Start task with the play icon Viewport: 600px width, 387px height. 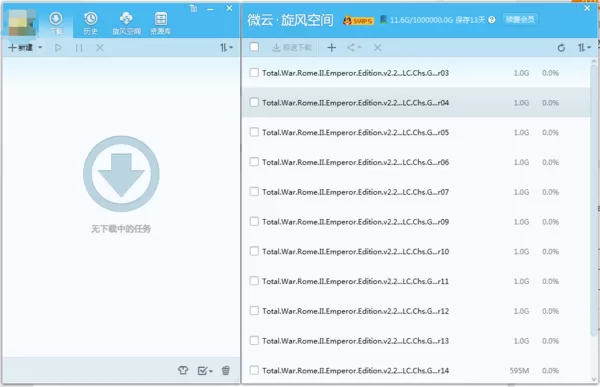click(58, 48)
